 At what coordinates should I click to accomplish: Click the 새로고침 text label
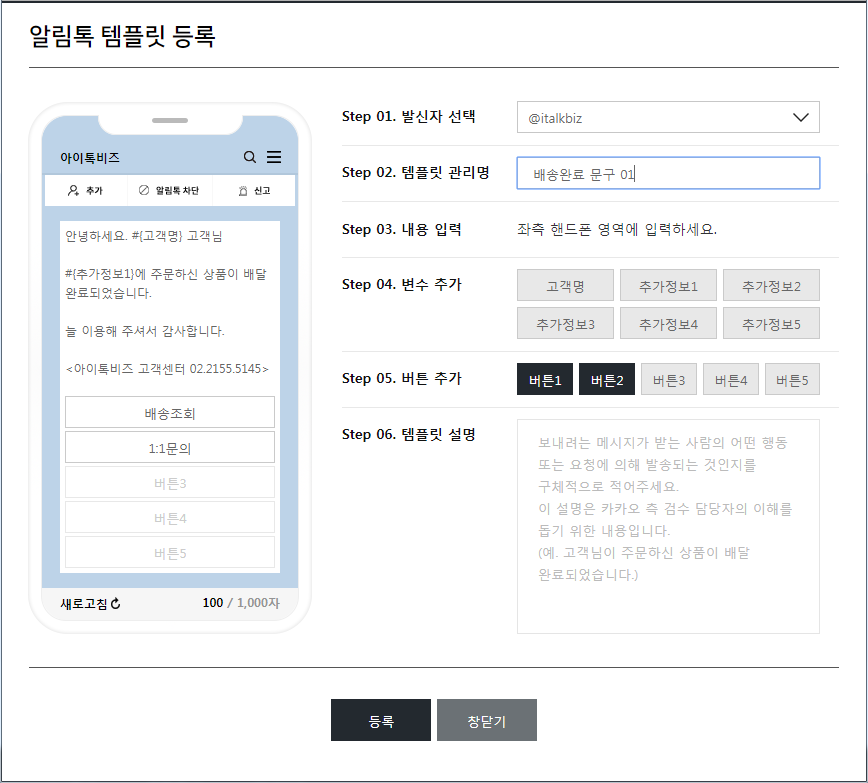click(84, 604)
